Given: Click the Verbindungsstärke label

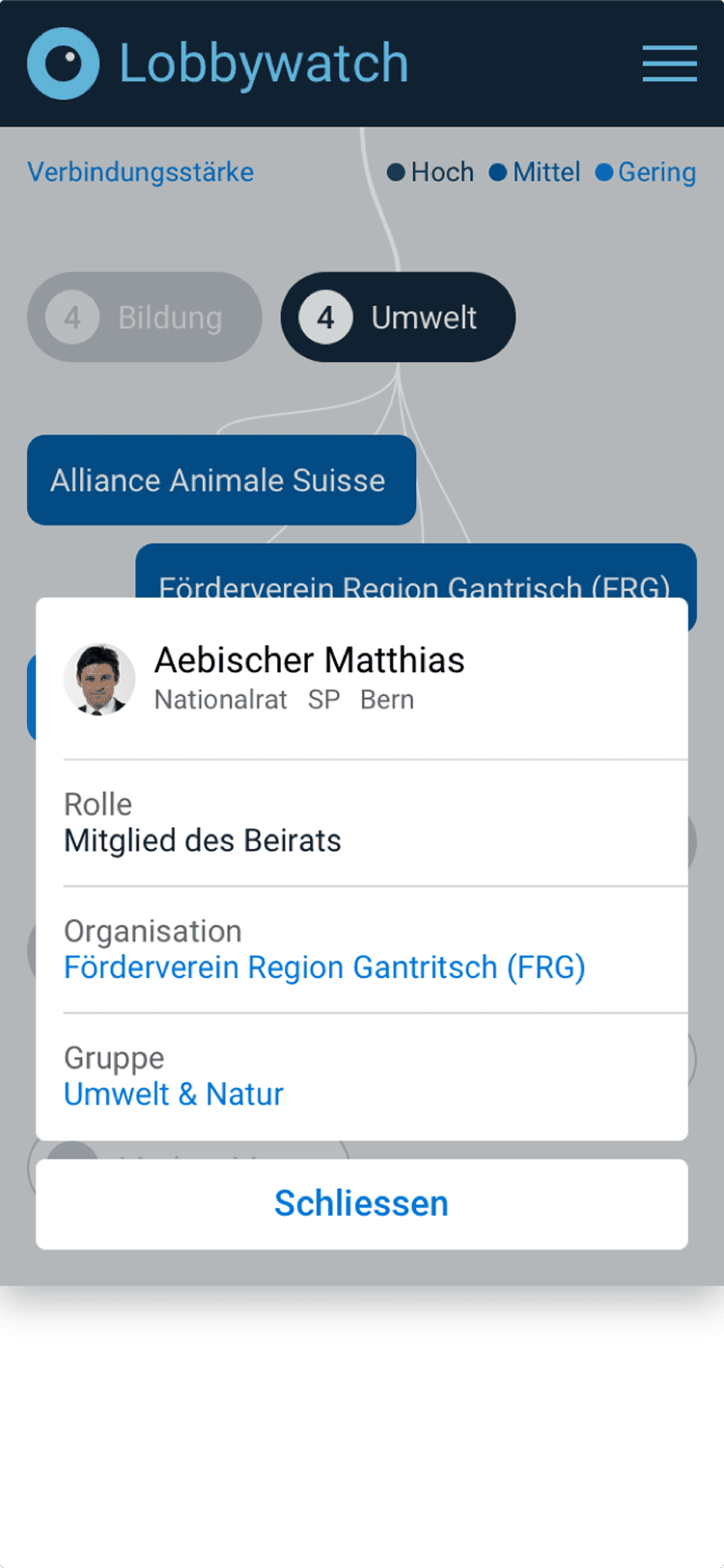Looking at the screenshot, I should (x=141, y=173).
